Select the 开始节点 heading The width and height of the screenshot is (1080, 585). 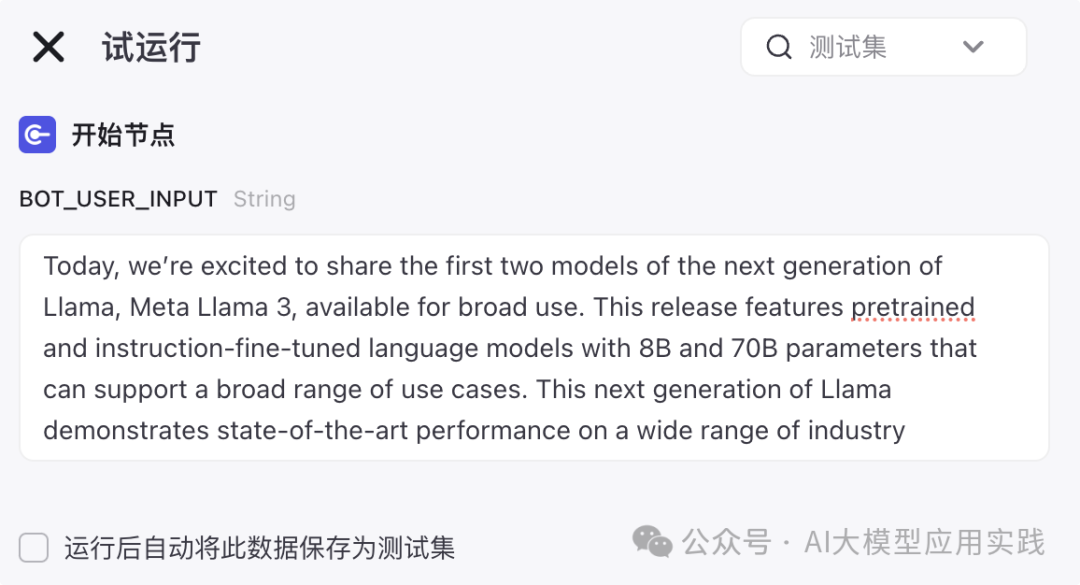(123, 135)
